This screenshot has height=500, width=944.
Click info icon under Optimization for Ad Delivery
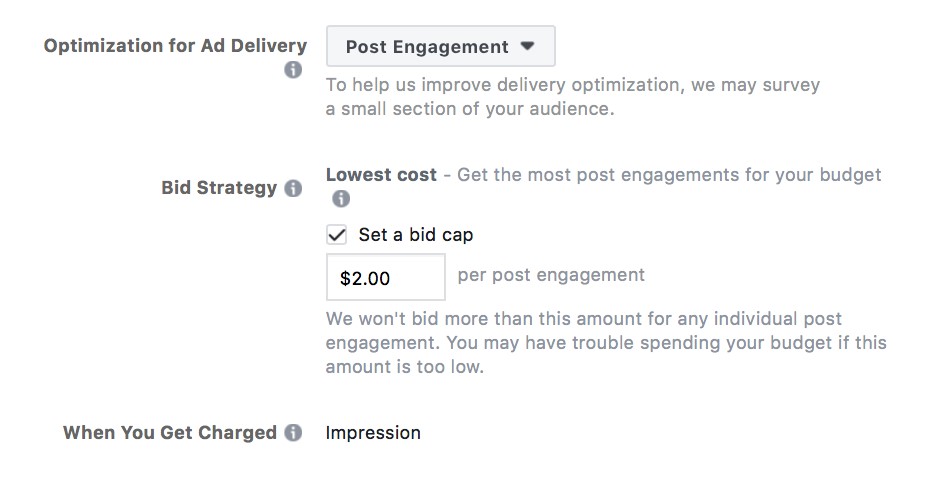click(292, 71)
